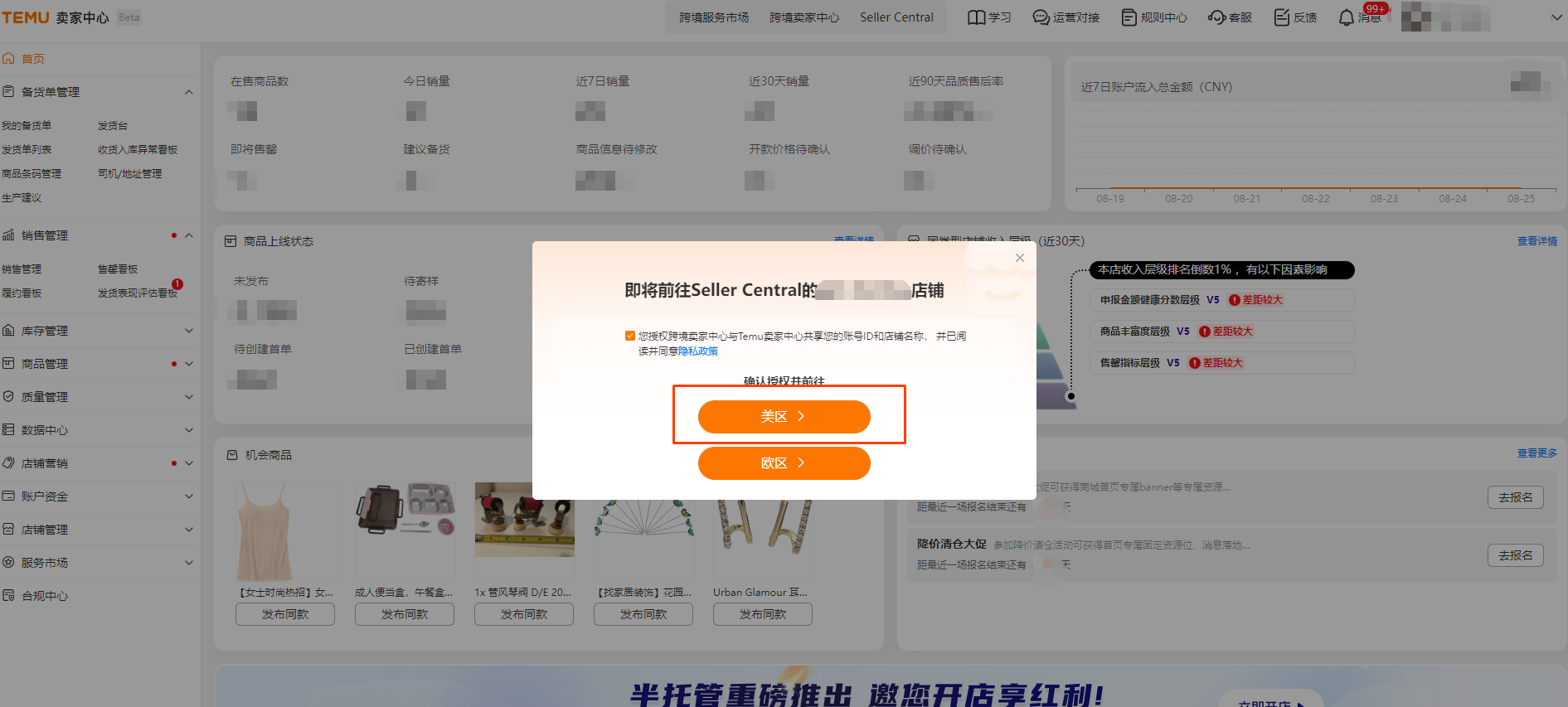Click 发布同款 under Urban Glamour

point(763,614)
